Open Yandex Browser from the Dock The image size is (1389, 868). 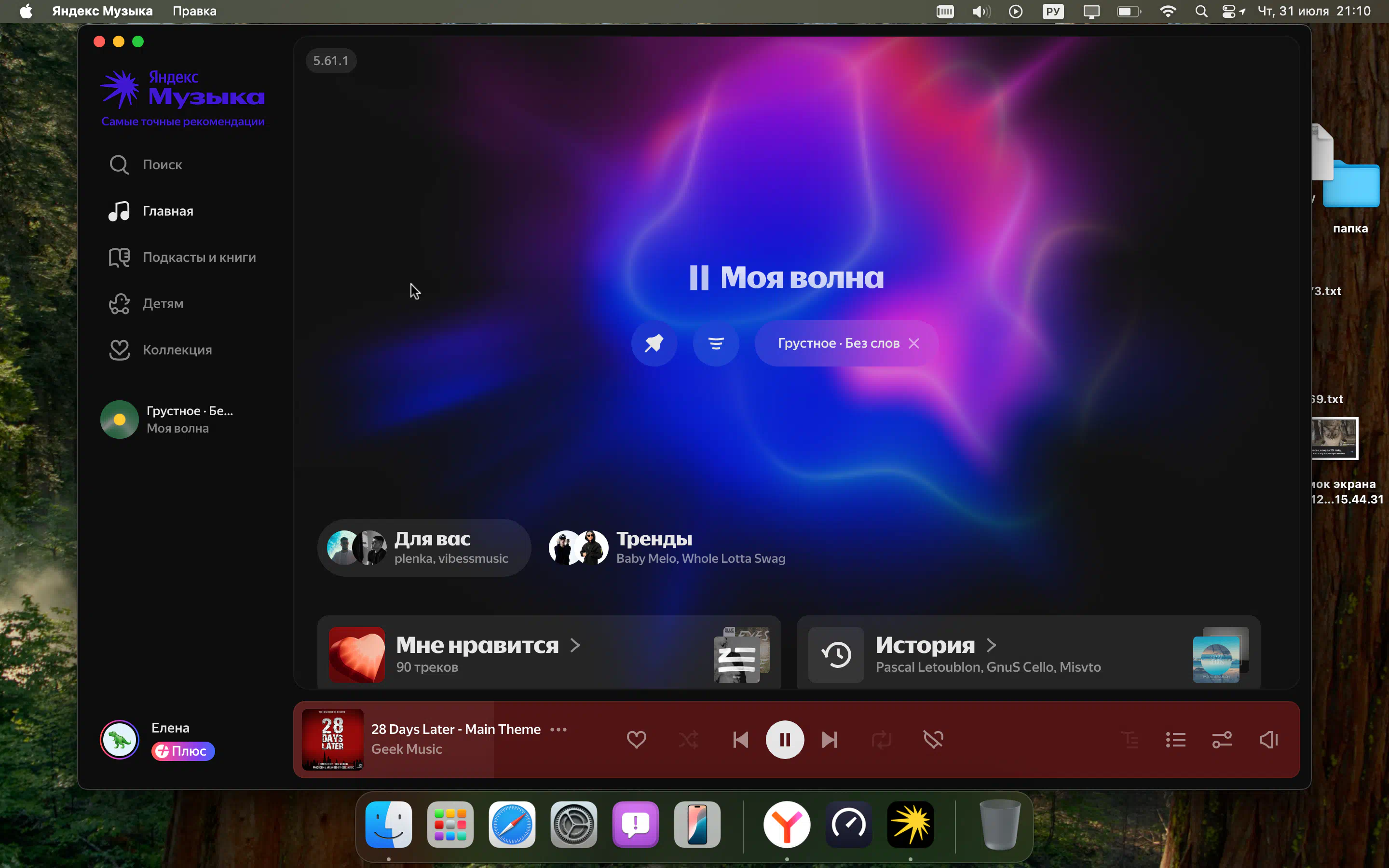[787, 825]
